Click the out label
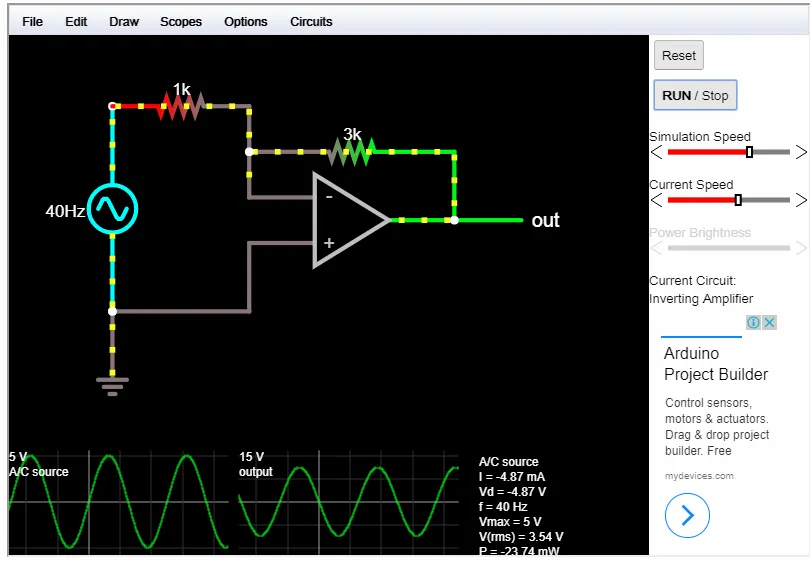This screenshot has height=567, width=810. point(546,220)
